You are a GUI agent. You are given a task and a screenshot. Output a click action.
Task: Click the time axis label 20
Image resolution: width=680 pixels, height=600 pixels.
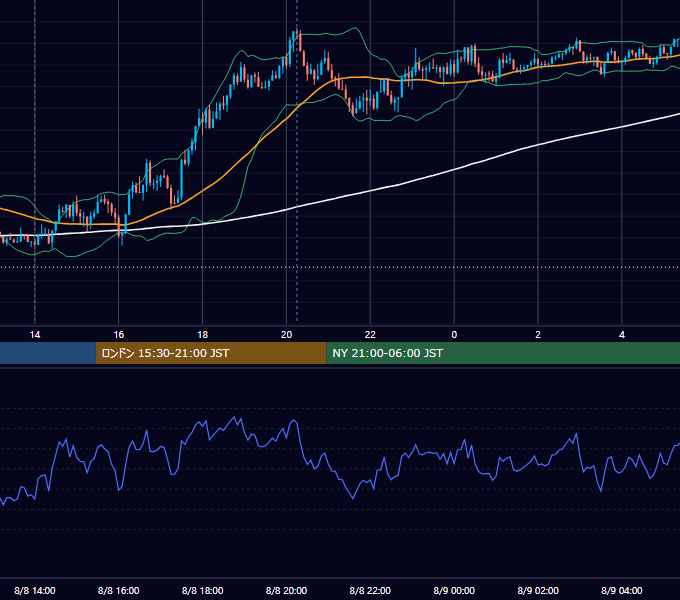click(x=286, y=335)
